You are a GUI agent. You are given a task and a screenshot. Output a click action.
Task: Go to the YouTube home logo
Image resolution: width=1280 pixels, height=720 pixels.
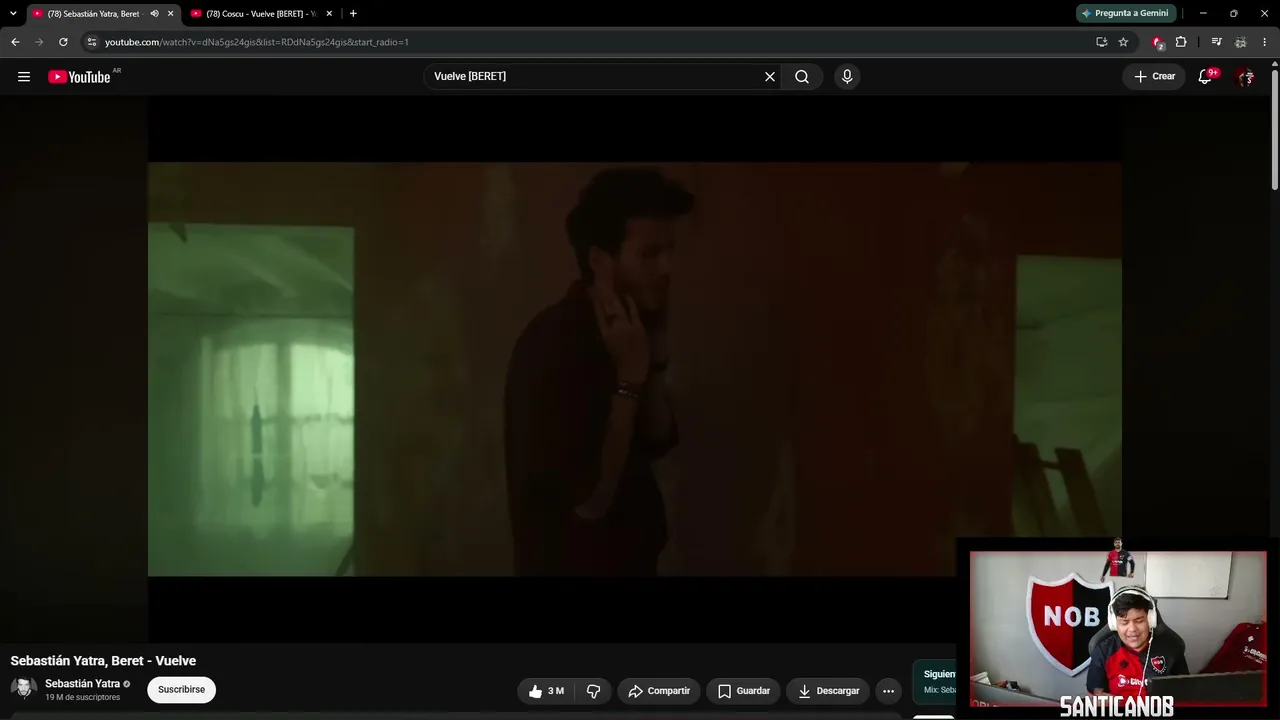coord(79,77)
